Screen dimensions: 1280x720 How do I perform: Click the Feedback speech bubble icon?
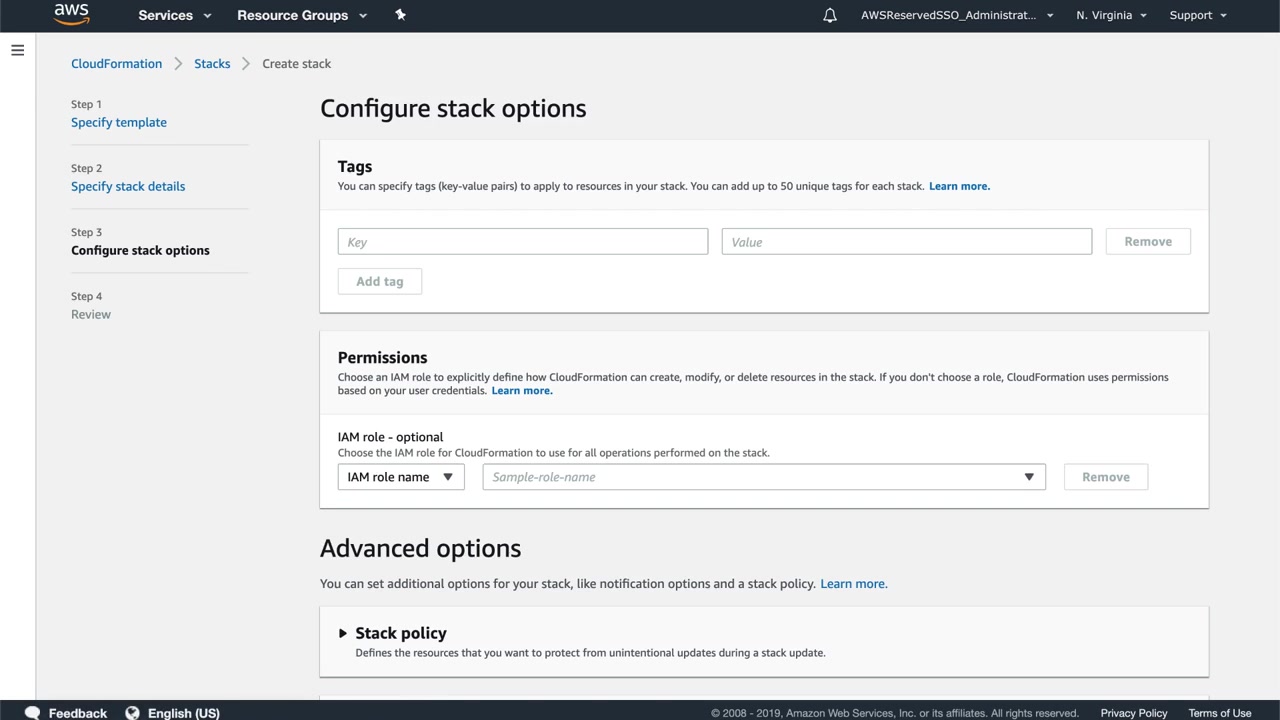tap(32, 713)
